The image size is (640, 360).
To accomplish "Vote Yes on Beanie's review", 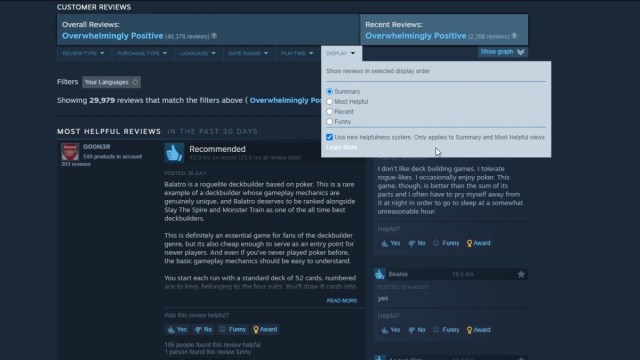I will point(391,330).
